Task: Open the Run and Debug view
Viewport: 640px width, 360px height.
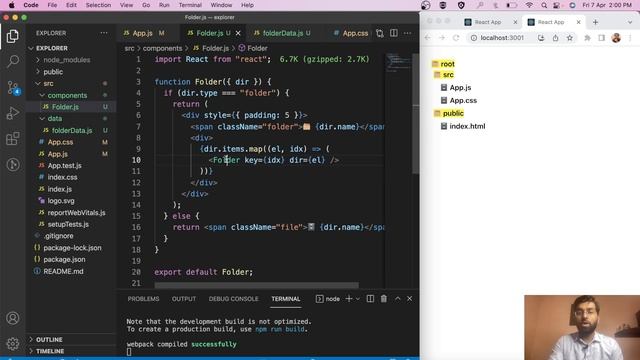Action: pos(13,113)
